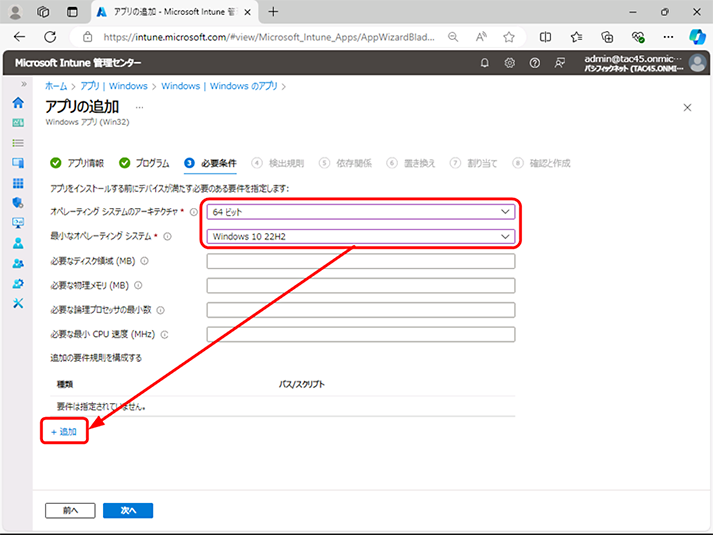Select the 依存関係 step tab
Image resolution: width=713 pixels, height=535 pixels.
click(x=346, y=163)
